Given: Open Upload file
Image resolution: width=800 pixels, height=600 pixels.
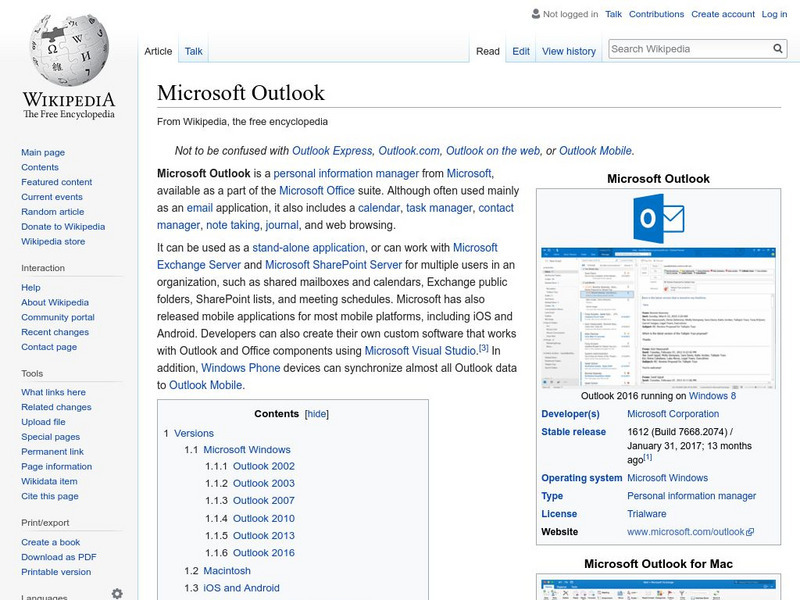Looking at the screenshot, I should point(43,421).
